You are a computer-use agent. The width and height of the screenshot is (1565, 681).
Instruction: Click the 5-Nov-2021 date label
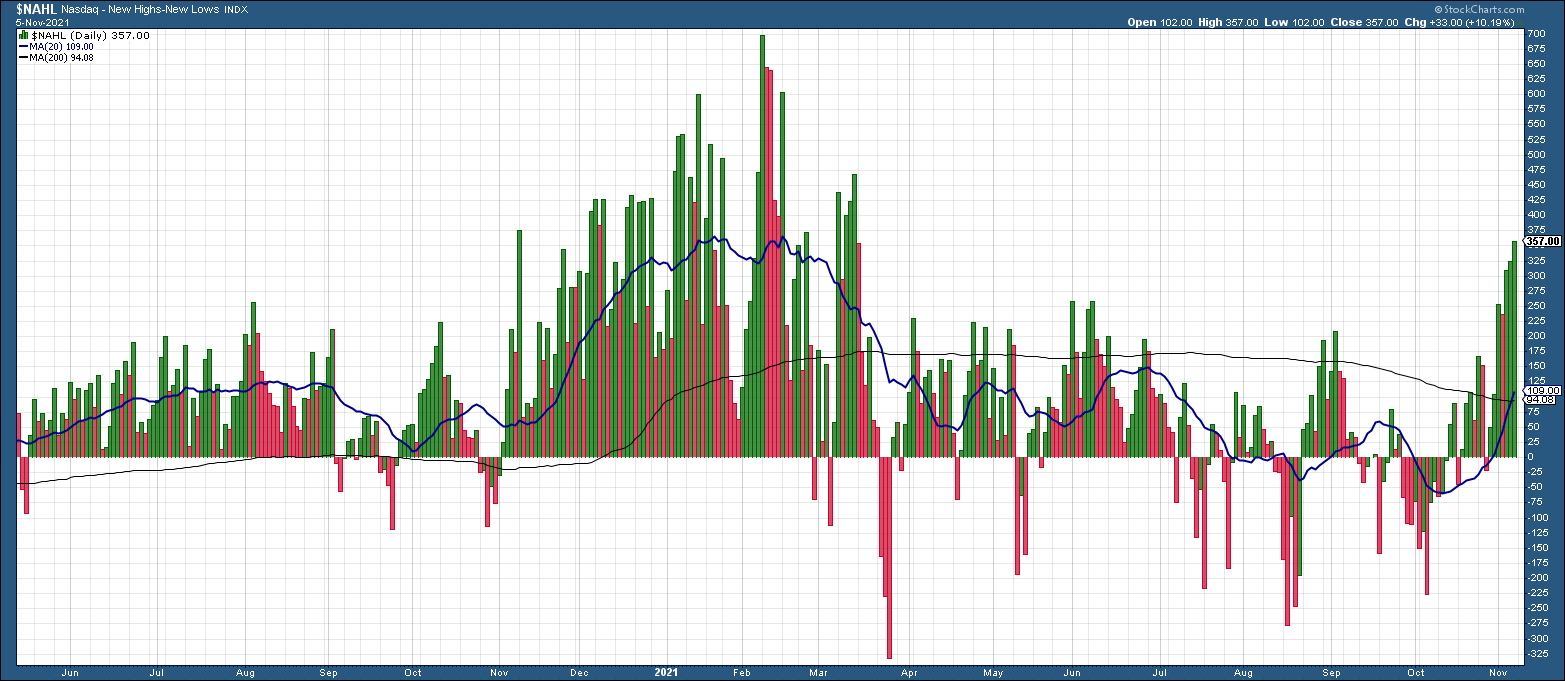click(x=40, y=22)
